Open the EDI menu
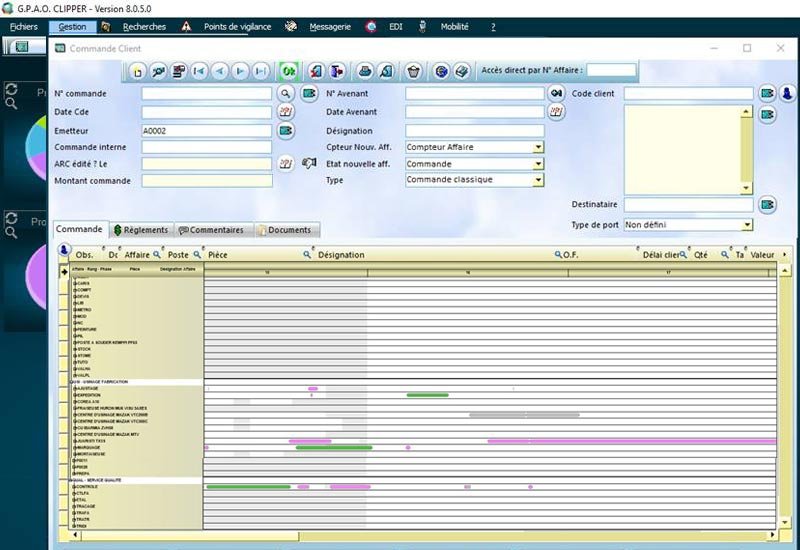Image resolution: width=800 pixels, height=550 pixels. (396, 27)
